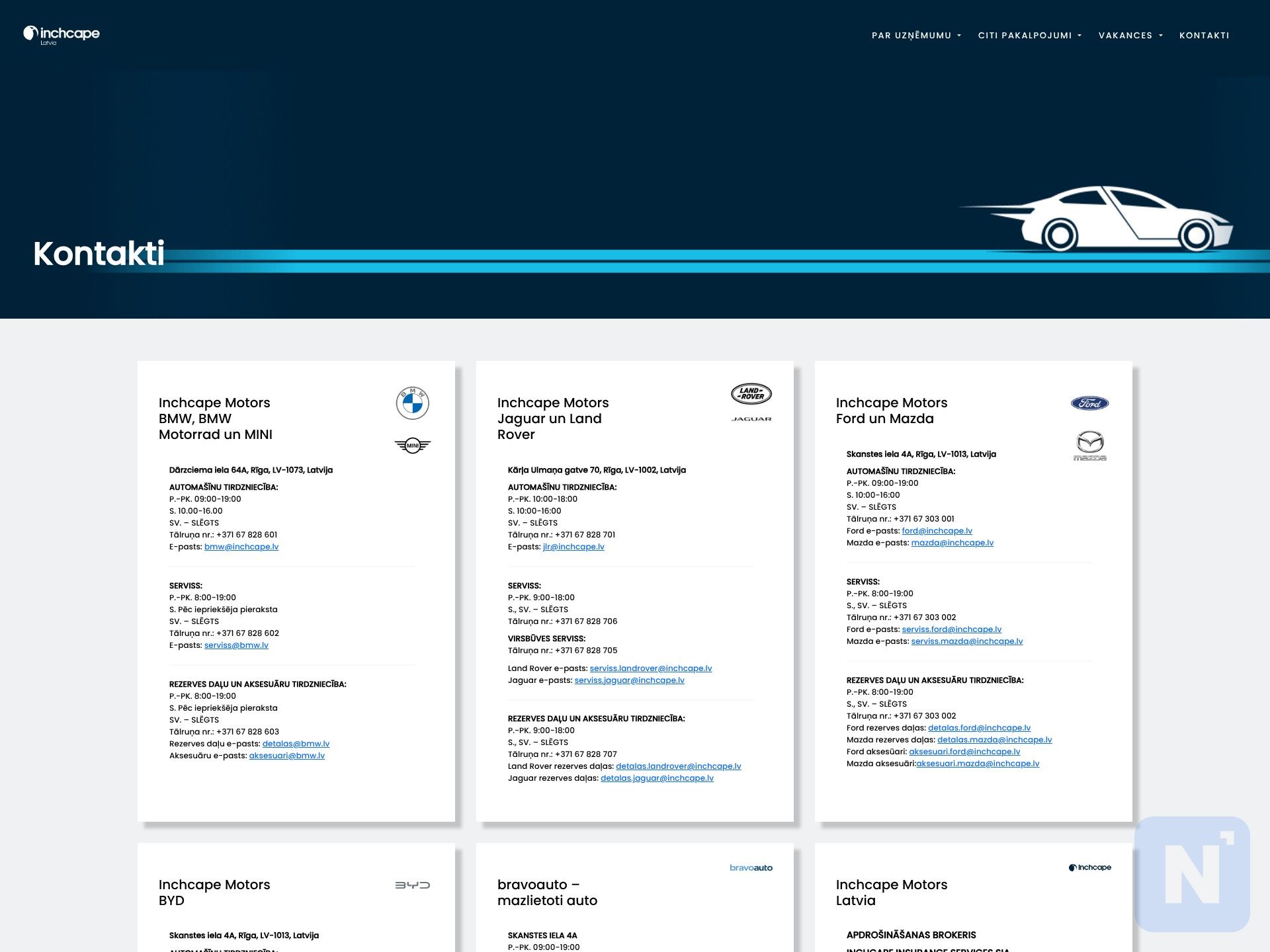
Task: Click the serviss@bmw.lv email link
Action: tap(236, 645)
